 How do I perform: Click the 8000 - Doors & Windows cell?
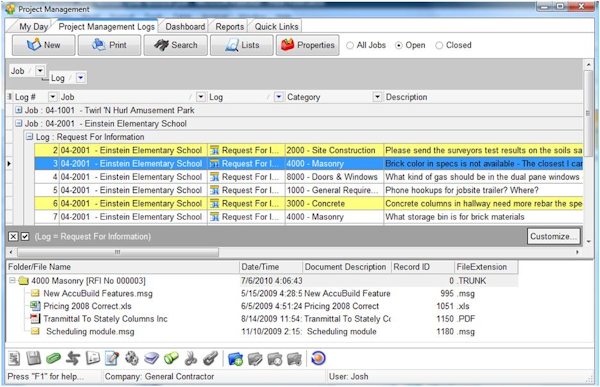pyautogui.click(x=334, y=177)
